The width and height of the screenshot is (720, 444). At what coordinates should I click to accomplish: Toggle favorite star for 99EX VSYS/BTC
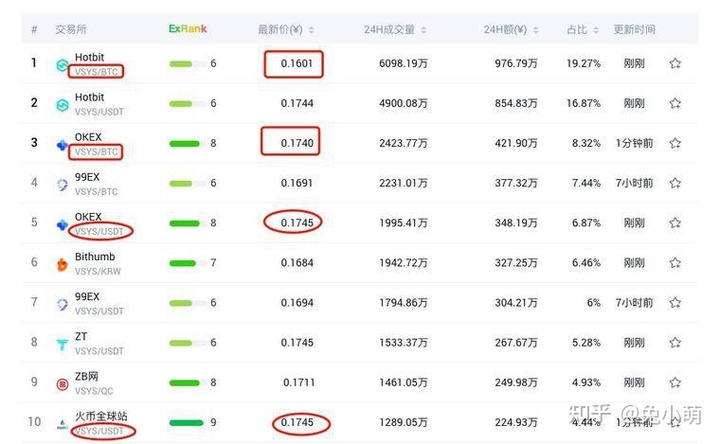click(x=675, y=183)
